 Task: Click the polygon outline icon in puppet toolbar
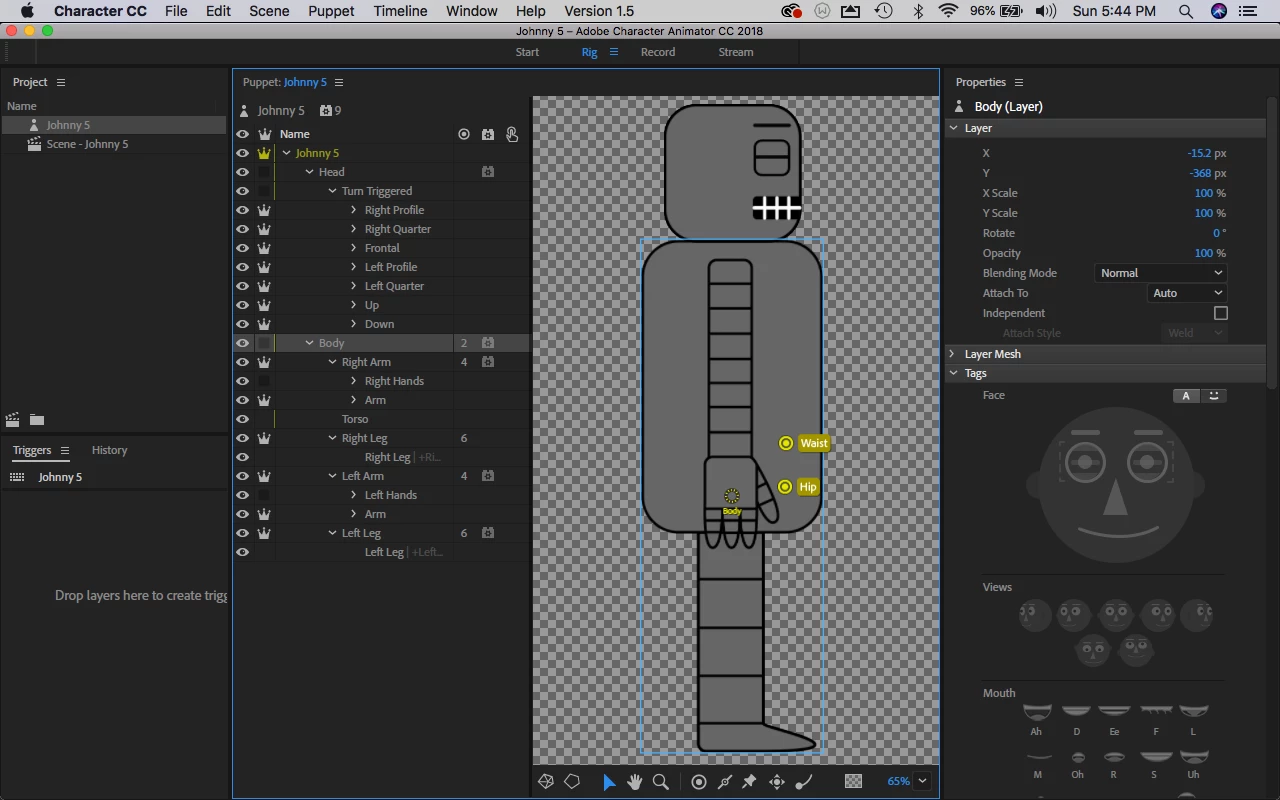coord(572,782)
